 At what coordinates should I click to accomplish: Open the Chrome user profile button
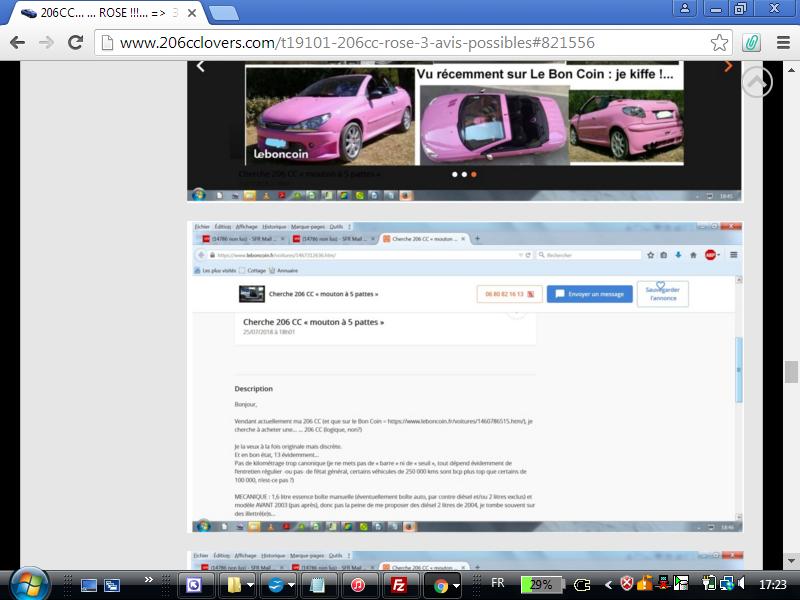point(685,8)
